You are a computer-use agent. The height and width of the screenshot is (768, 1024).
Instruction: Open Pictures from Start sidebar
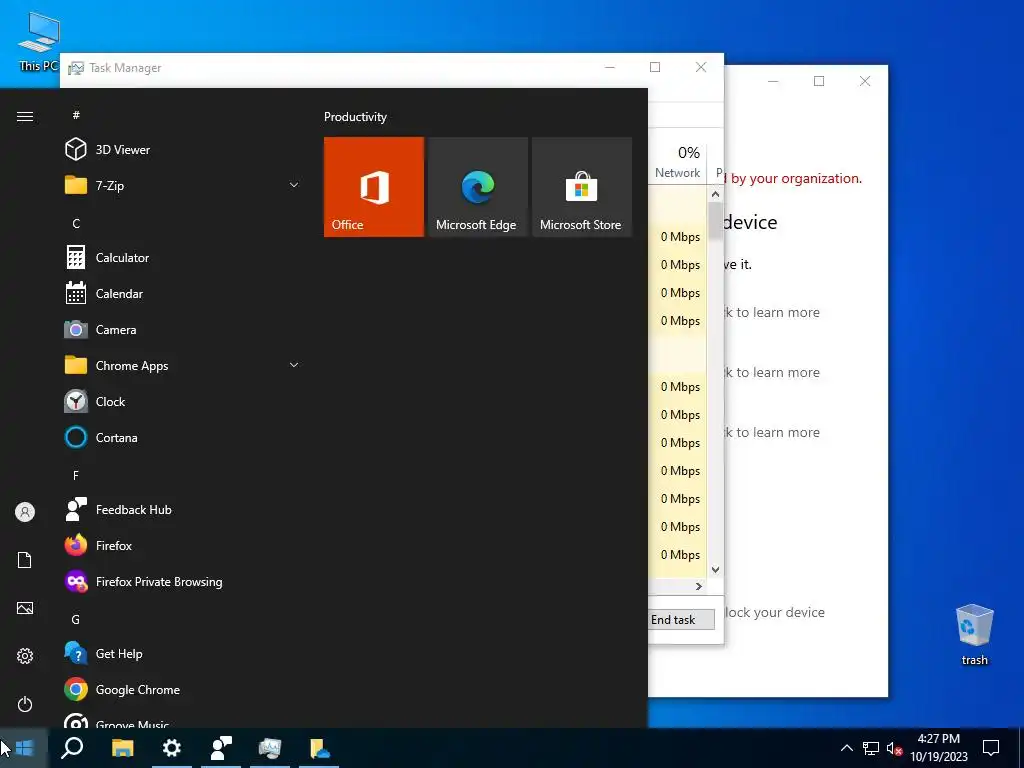pos(25,608)
